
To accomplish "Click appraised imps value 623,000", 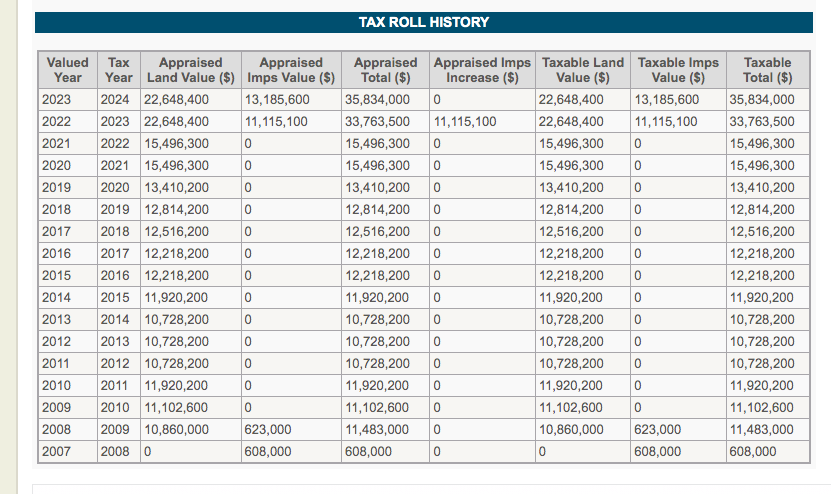I will click(x=291, y=430).
